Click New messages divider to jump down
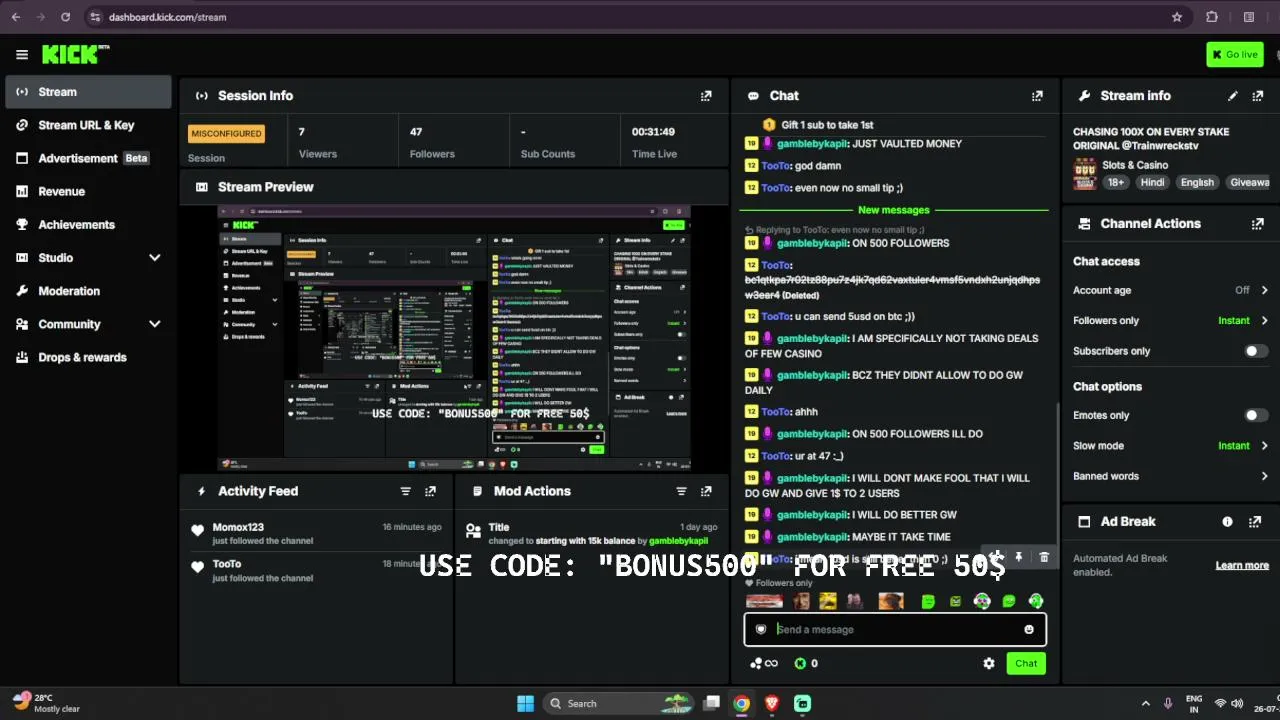This screenshot has width=1280, height=720. click(x=894, y=210)
